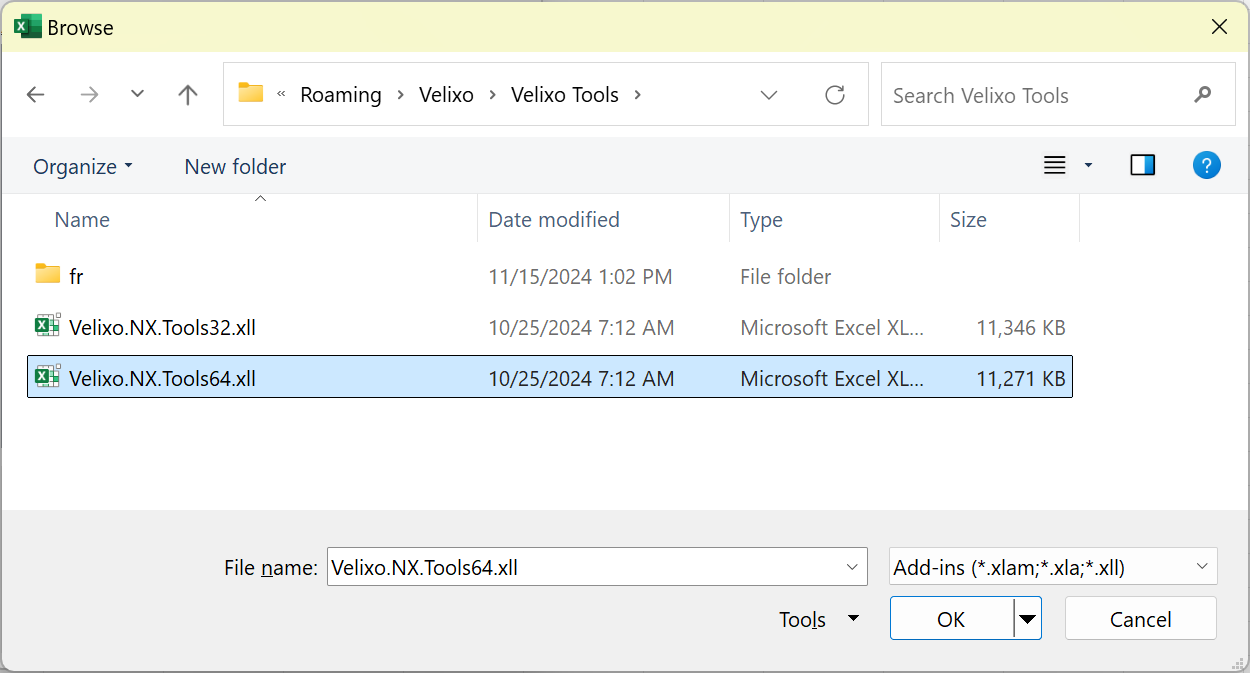Select Velixo in the breadcrumb path
1250x673 pixels.
point(446,95)
